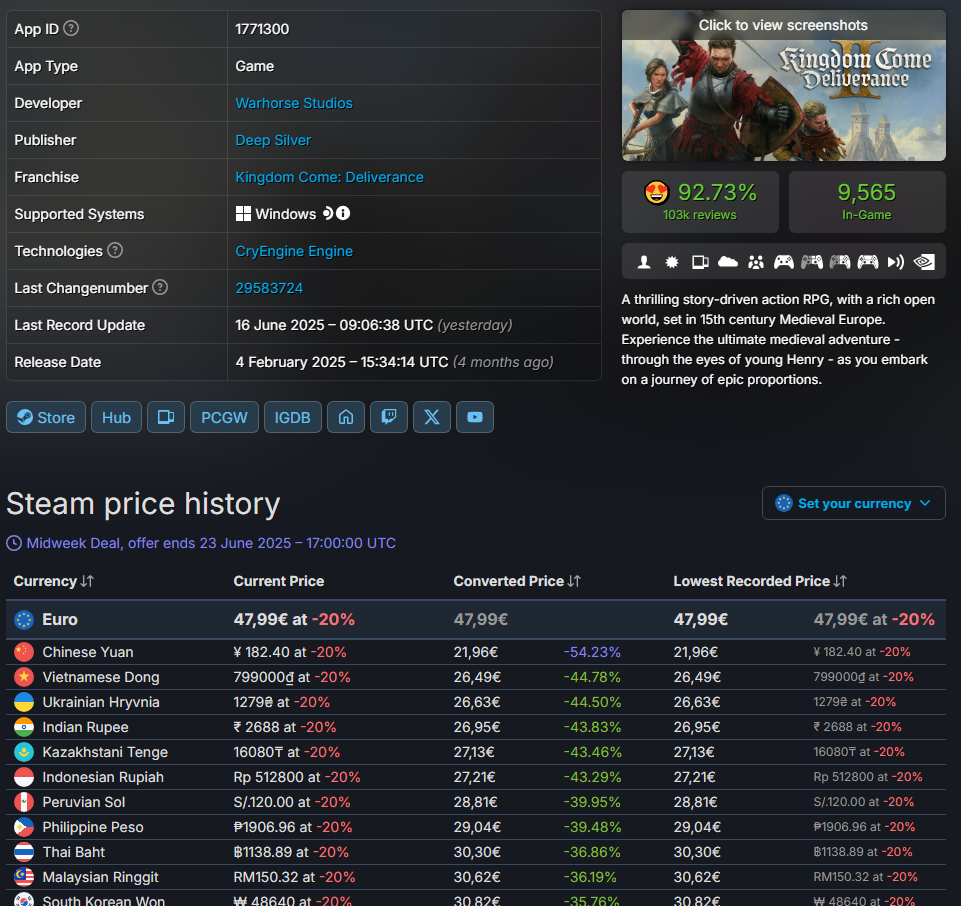Click the -54.23% Chinese Yuan difference
The image size is (961, 906).
[592, 652]
